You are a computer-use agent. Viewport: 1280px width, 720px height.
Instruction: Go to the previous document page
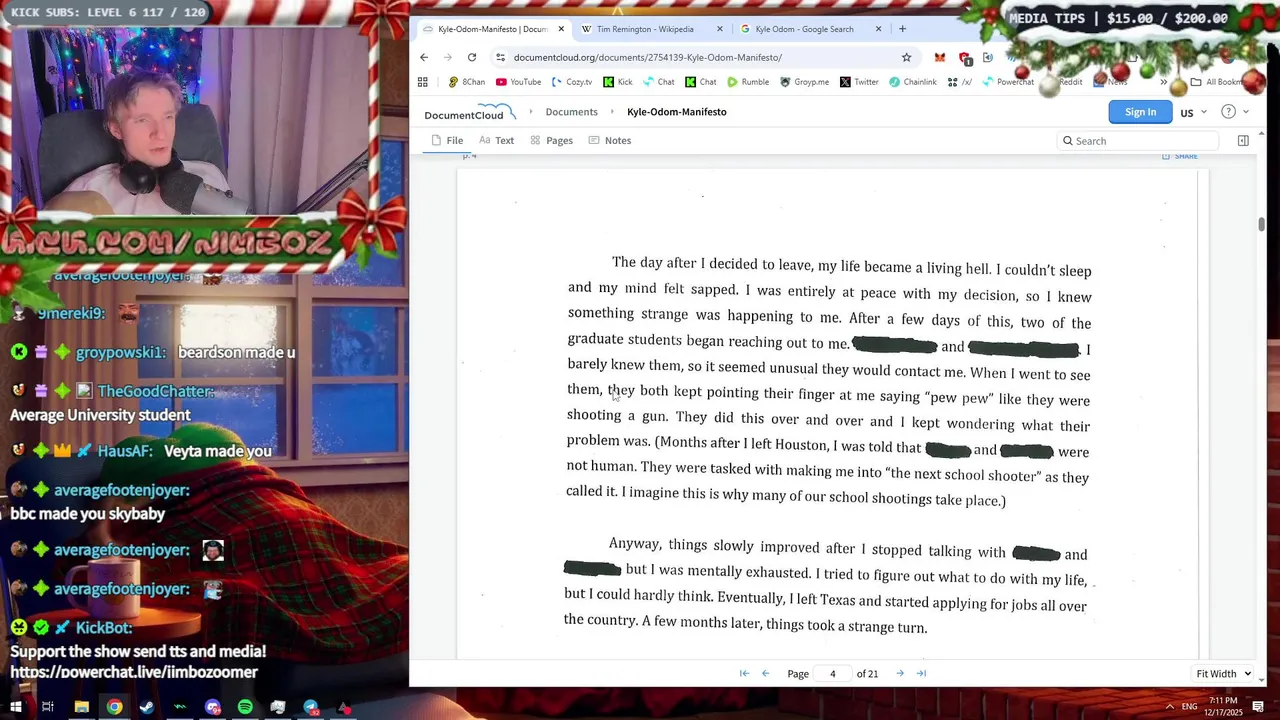(766, 673)
